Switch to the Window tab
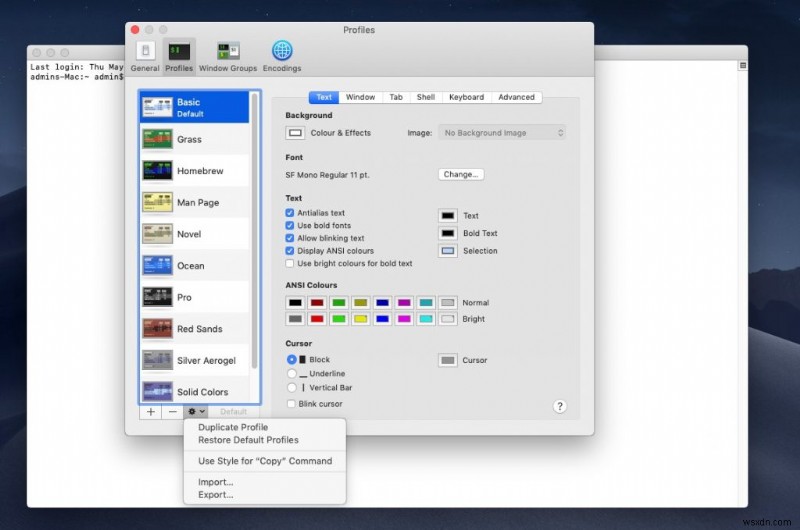800x530 pixels. click(360, 97)
